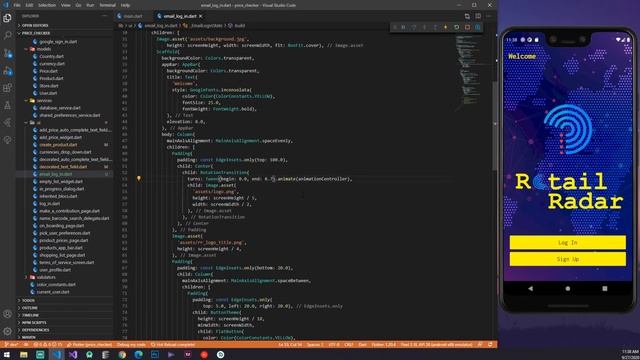Tap the emulator Back navigation button
The height and width of the screenshot is (360, 640).
tap(530, 288)
